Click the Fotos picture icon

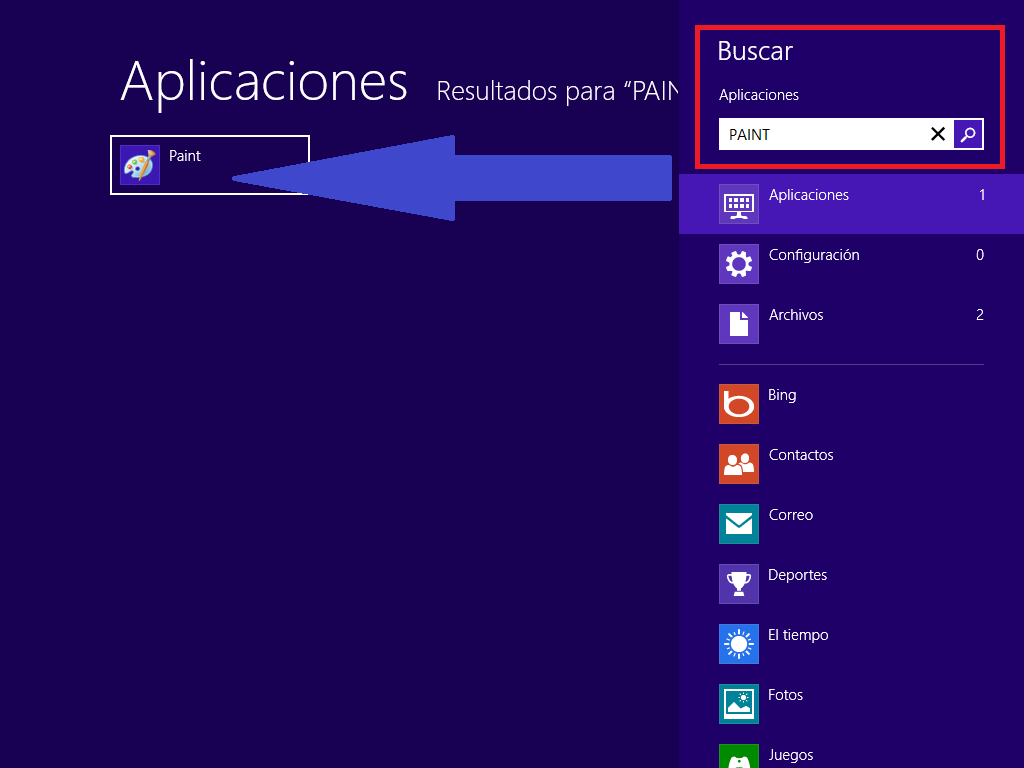coord(739,704)
